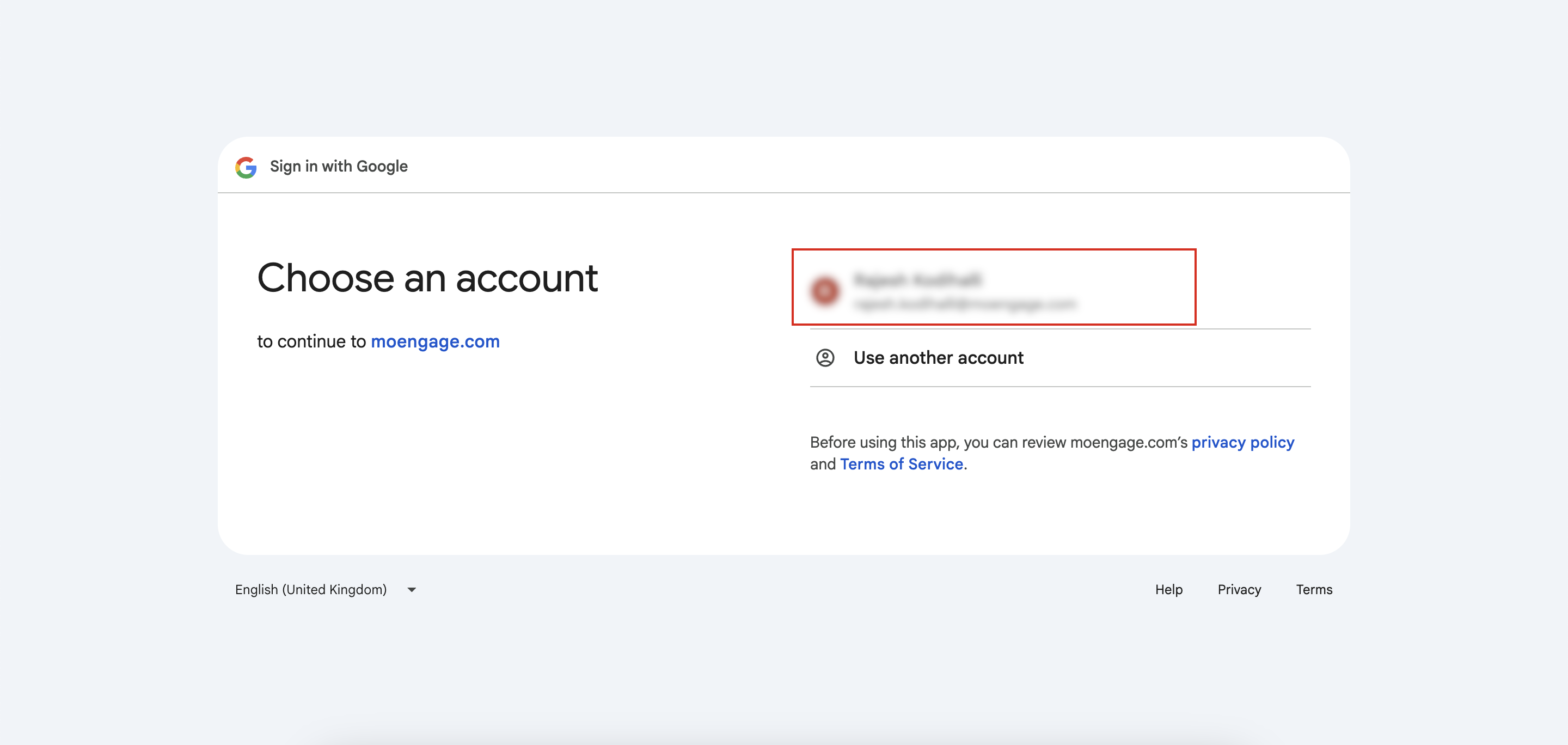This screenshot has height=745, width=1568.
Task: Open the privacy policy link
Action: [1242, 442]
